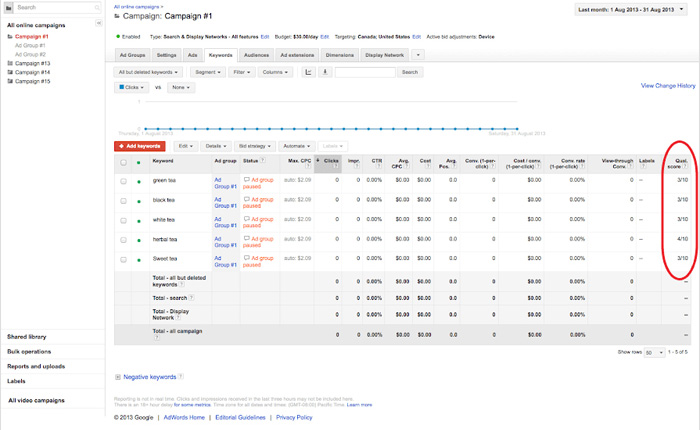The width and height of the screenshot is (700, 430).
Task: Open the AdWords Home footer link
Action: (184, 417)
